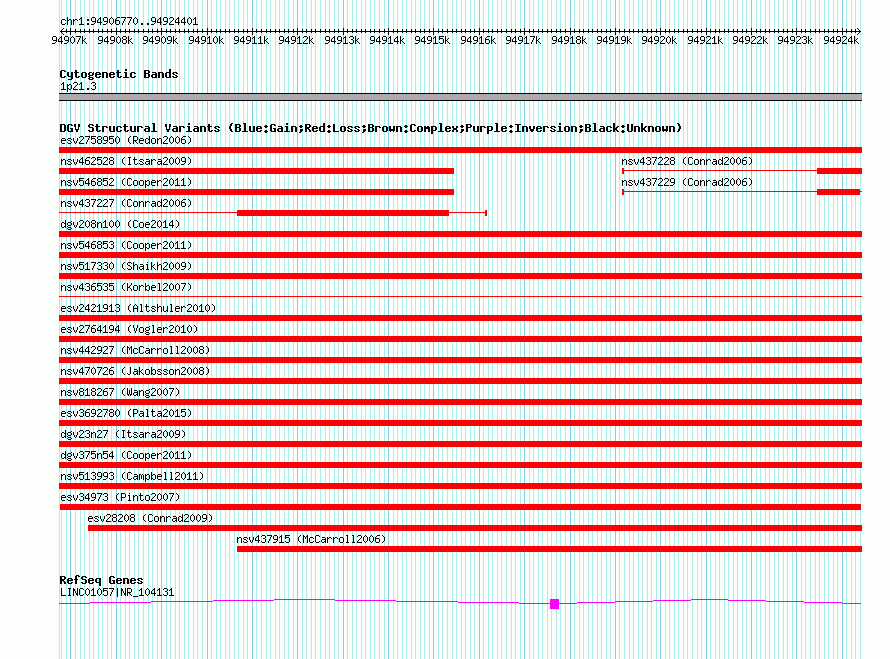Select the 1p21.3 band label
This screenshot has width=890, height=659.
tap(78, 86)
